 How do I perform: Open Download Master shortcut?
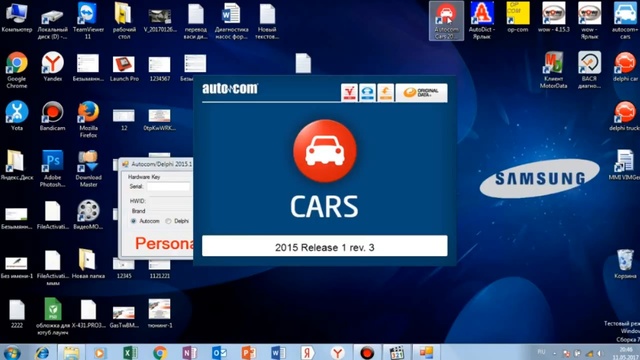click(x=88, y=168)
